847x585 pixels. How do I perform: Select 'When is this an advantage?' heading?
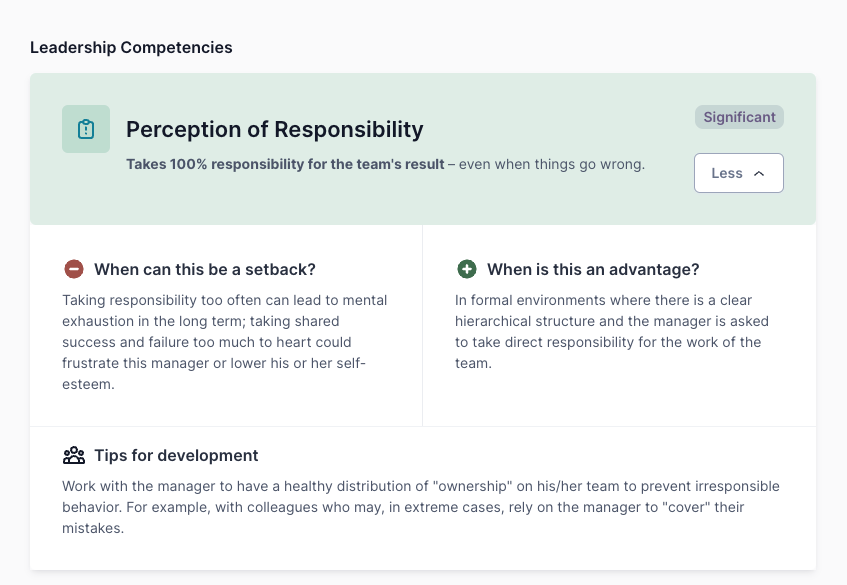click(593, 270)
